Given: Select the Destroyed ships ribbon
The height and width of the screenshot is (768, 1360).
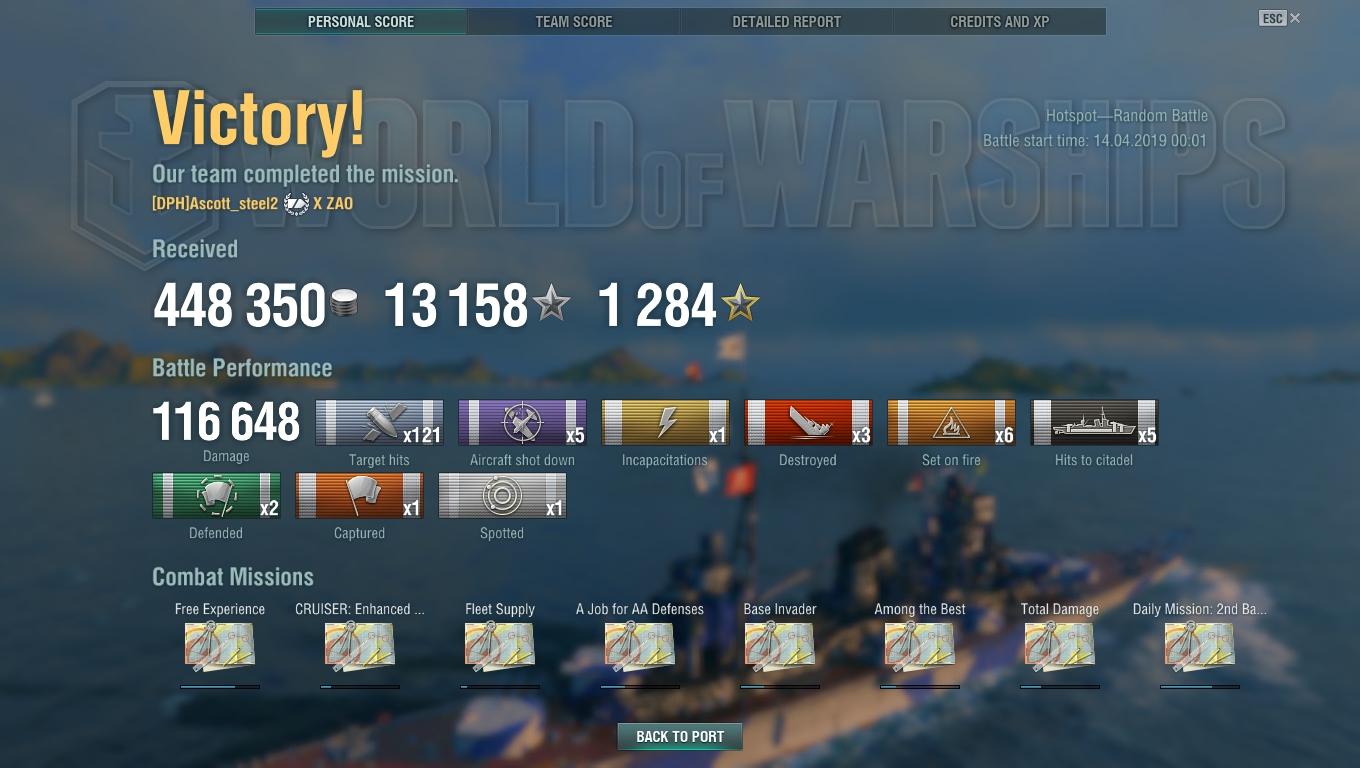Looking at the screenshot, I should tap(808, 423).
